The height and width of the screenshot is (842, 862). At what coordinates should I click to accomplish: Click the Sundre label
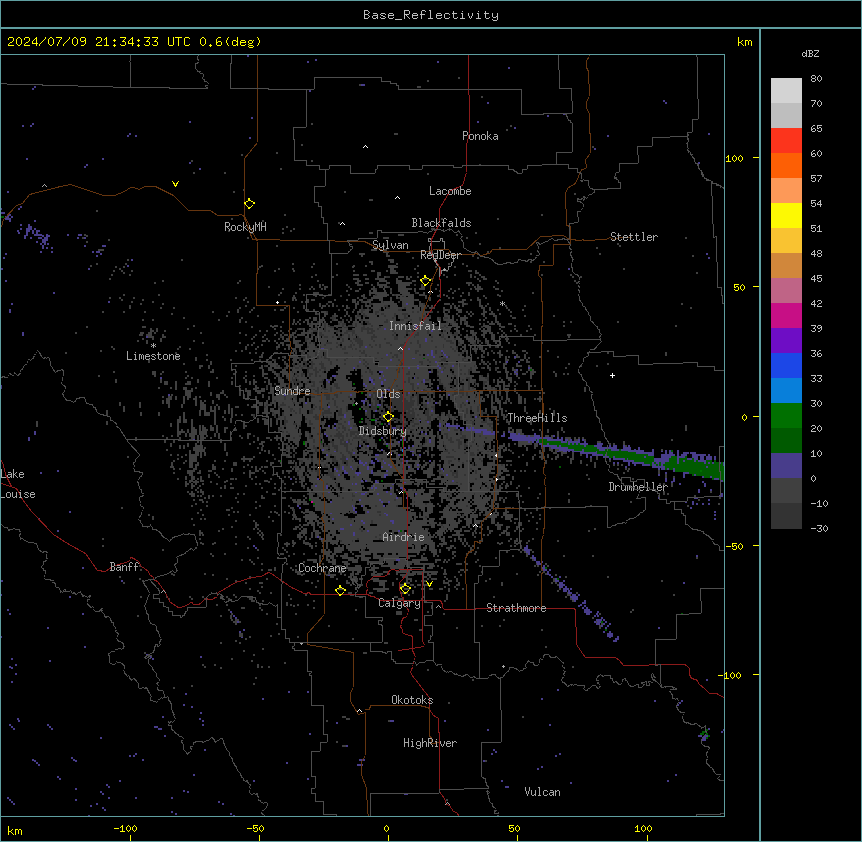pyautogui.click(x=292, y=391)
